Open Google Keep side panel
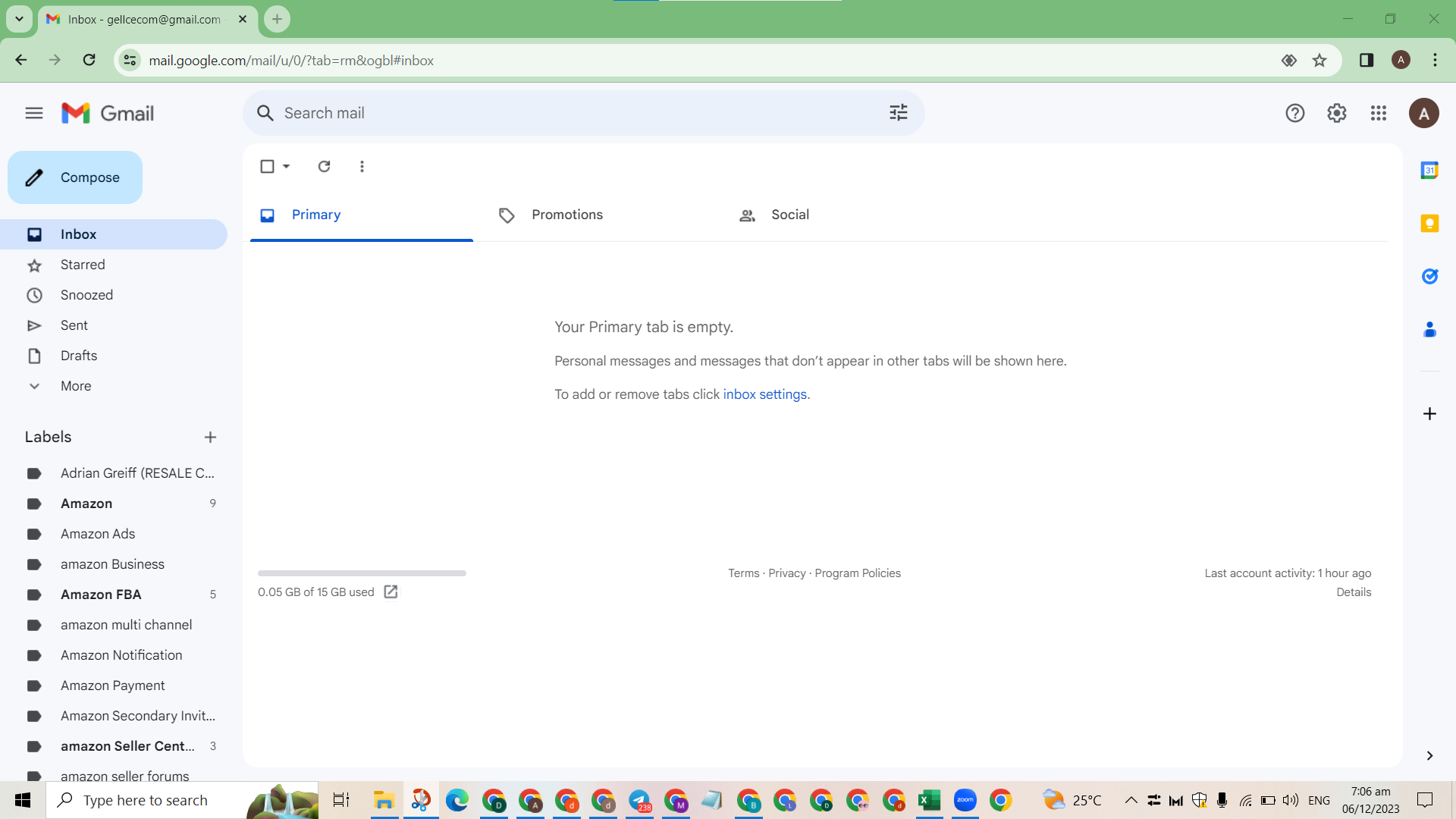Image resolution: width=1456 pixels, height=819 pixels. click(x=1429, y=223)
